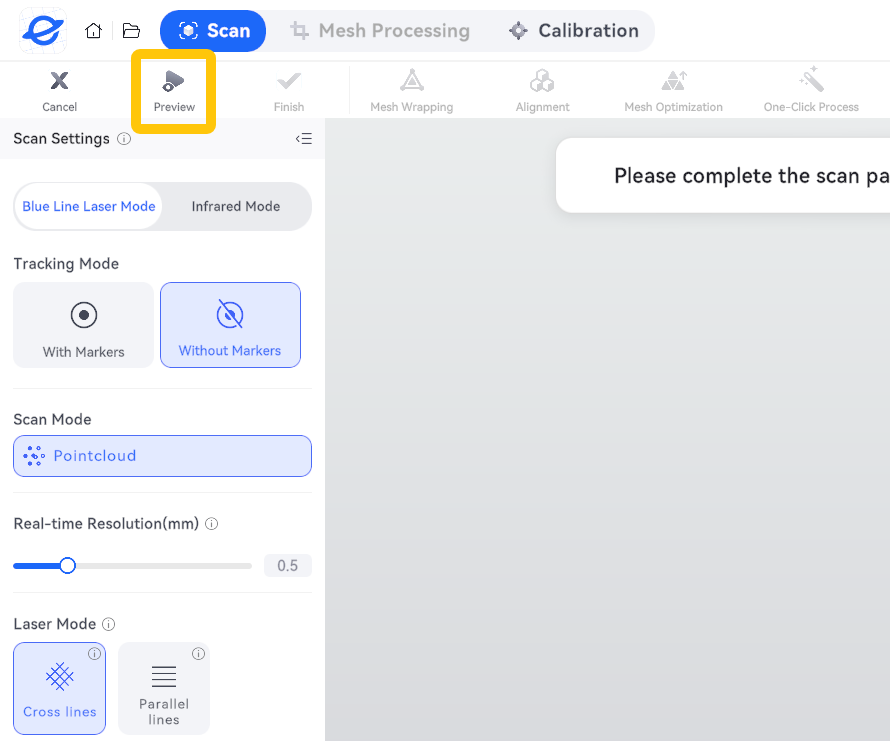
Task: Switch to the Scan tab
Action: coord(213,31)
